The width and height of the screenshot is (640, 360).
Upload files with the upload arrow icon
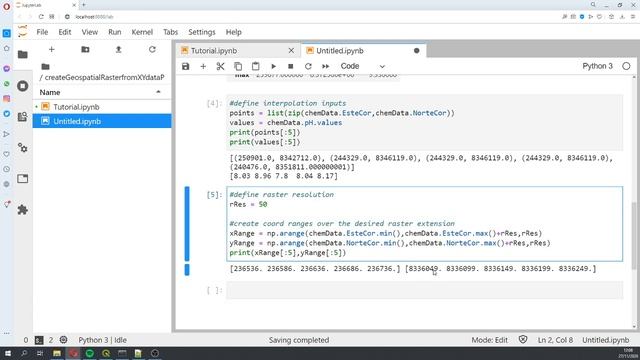pos(118,49)
